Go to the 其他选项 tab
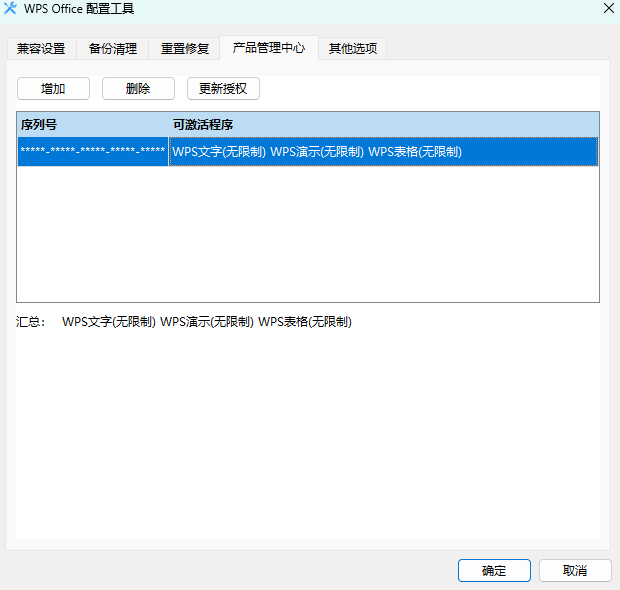 (x=353, y=49)
